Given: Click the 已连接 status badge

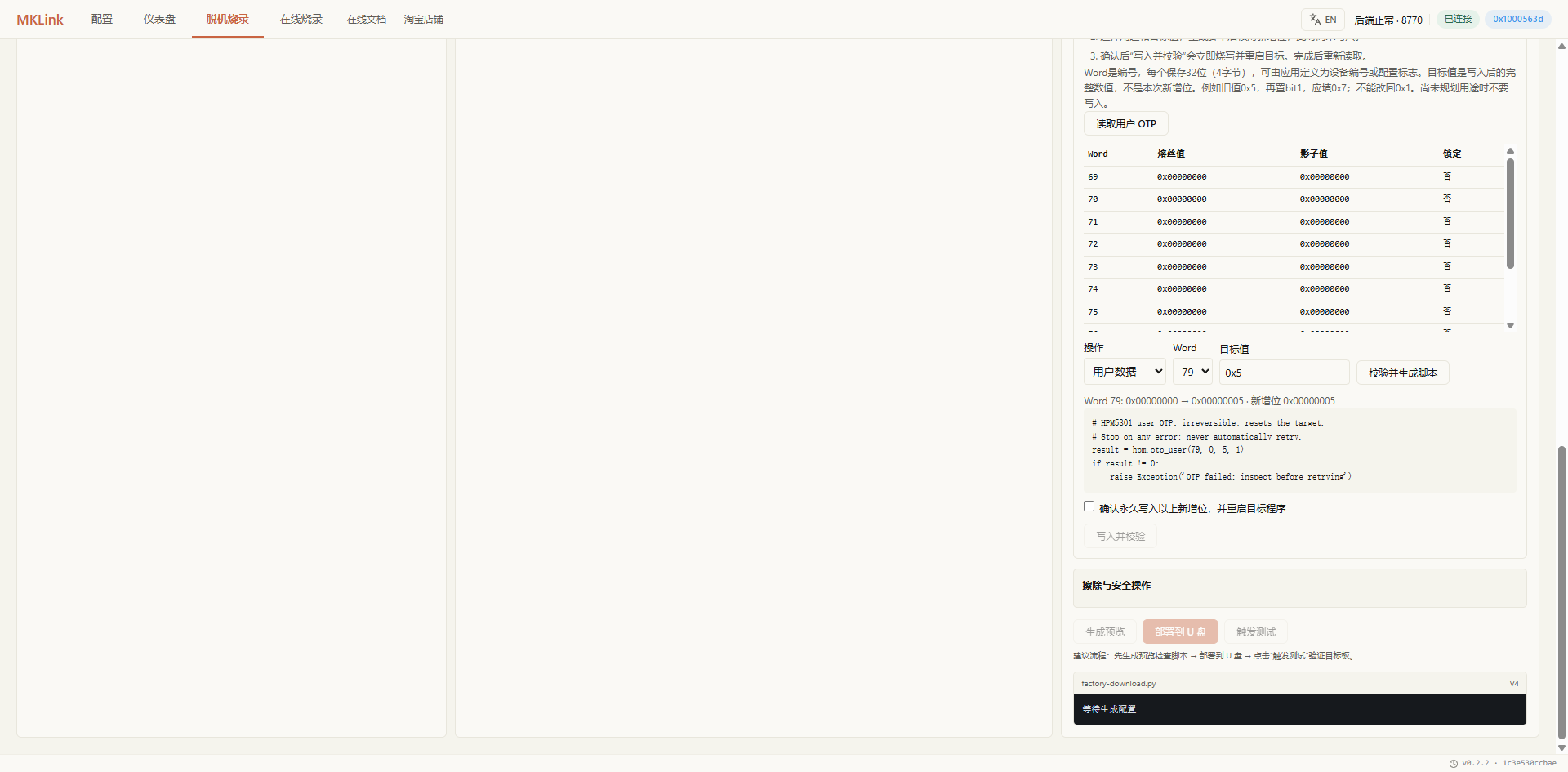Looking at the screenshot, I should [1458, 19].
